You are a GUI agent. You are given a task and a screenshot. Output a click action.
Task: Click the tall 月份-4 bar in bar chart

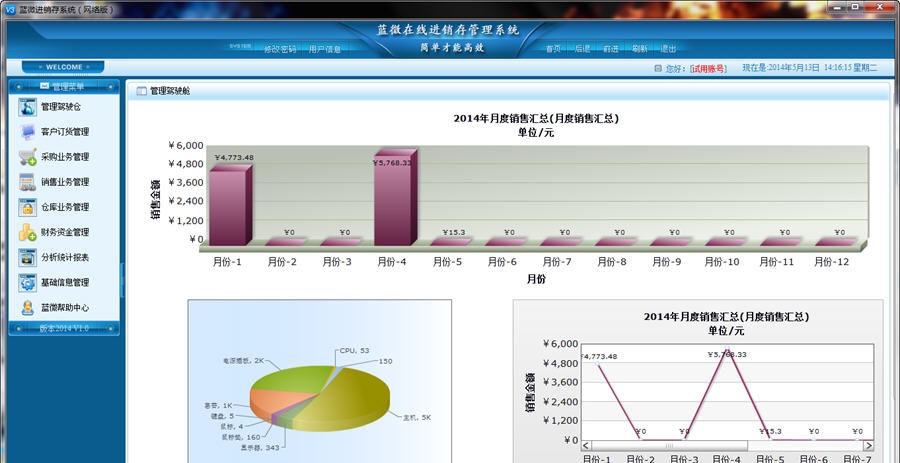tap(395, 197)
